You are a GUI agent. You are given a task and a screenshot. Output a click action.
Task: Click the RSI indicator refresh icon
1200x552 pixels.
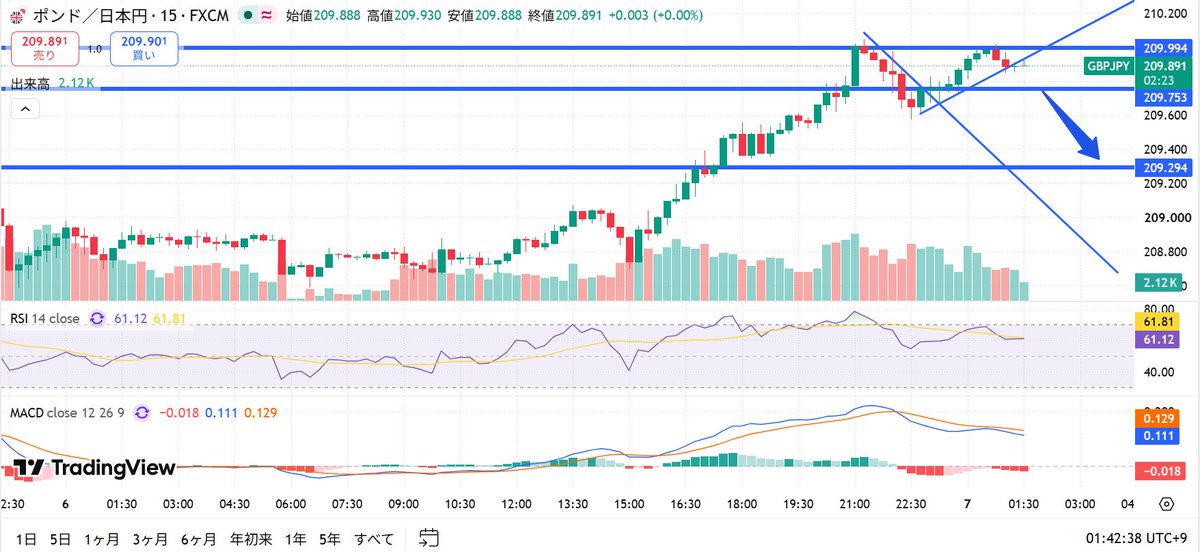point(98,318)
